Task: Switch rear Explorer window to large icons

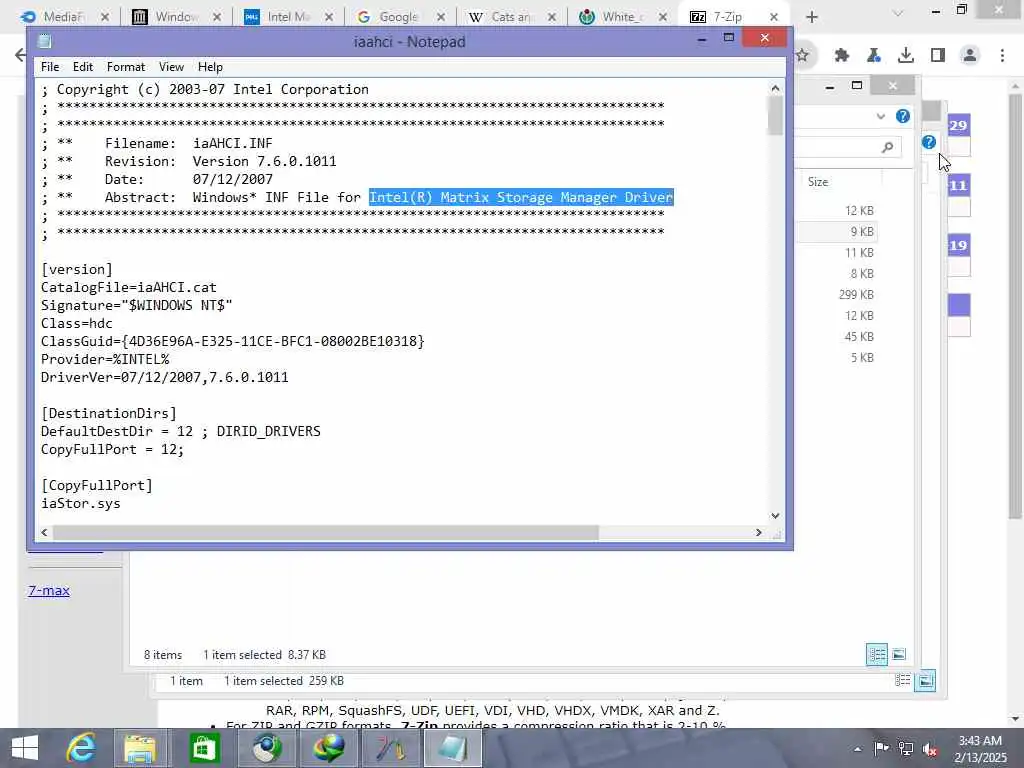Action: click(925, 680)
